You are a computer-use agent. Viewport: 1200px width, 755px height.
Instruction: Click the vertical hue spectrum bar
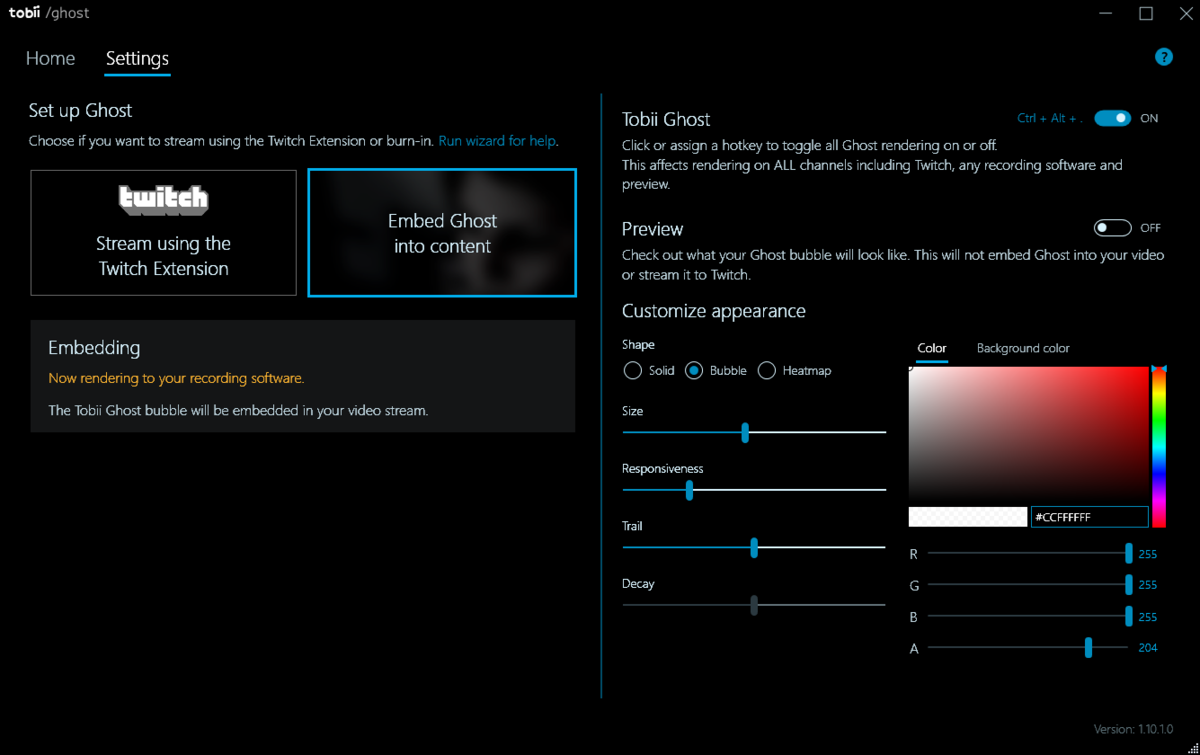click(1159, 447)
